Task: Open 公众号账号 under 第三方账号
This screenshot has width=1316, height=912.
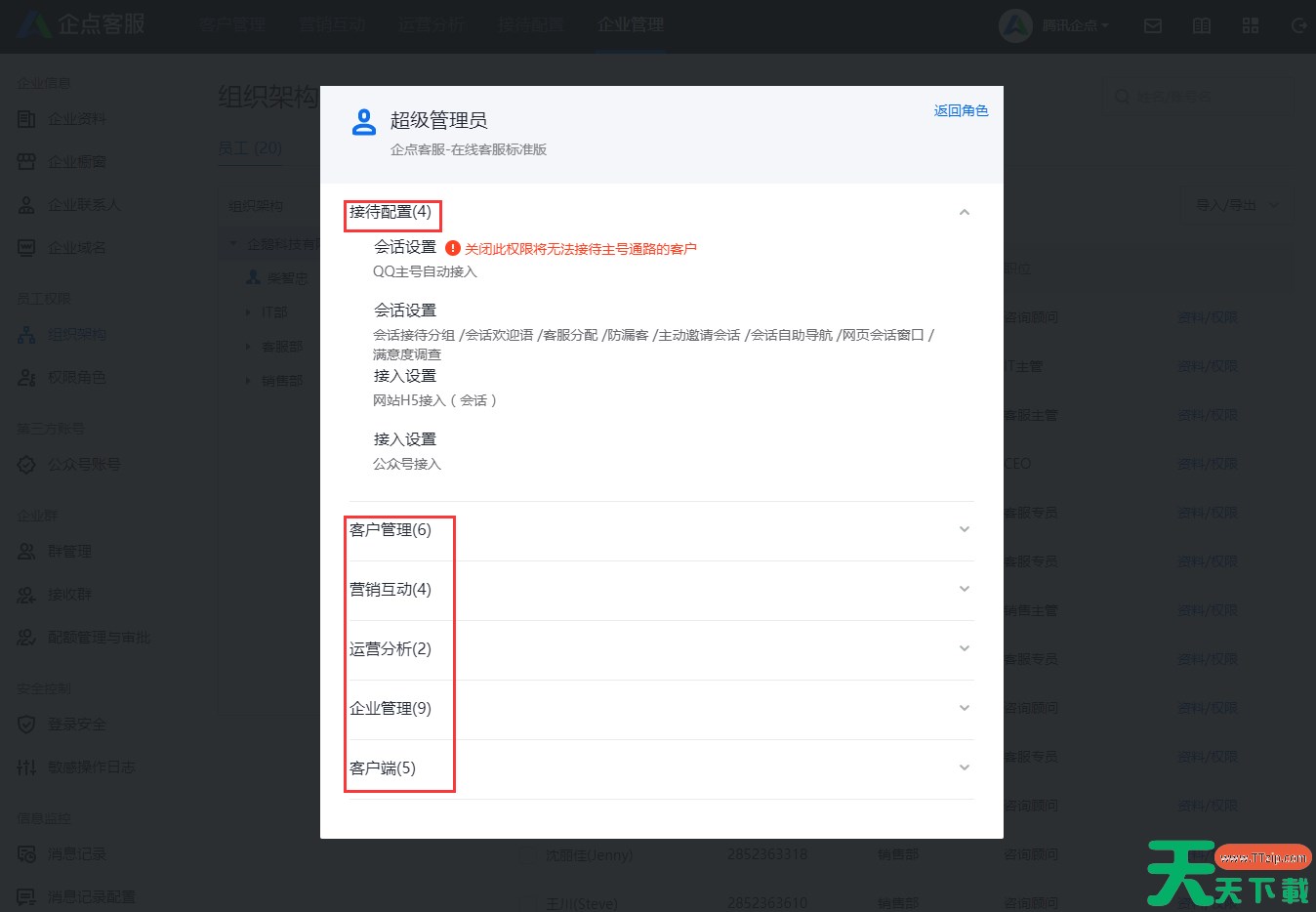Action: [81, 465]
